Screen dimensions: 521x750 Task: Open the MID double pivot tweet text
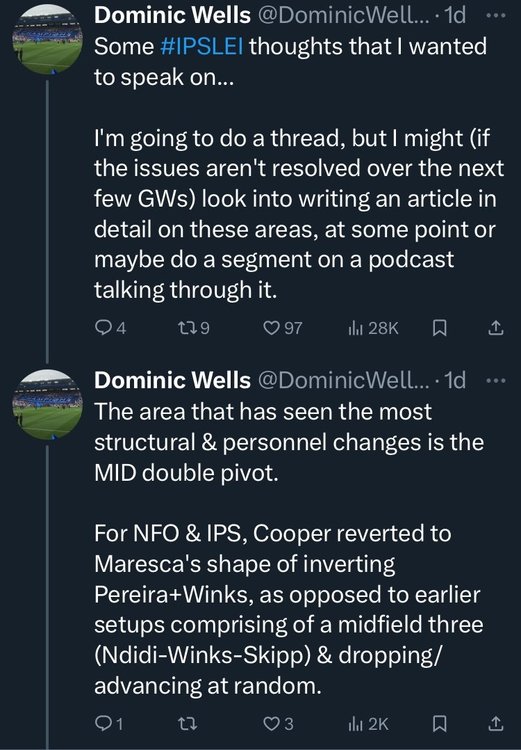click(289, 549)
